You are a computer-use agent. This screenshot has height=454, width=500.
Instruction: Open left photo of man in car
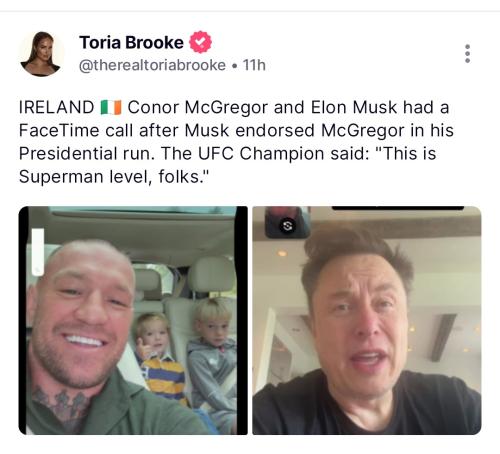click(x=133, y=320)
